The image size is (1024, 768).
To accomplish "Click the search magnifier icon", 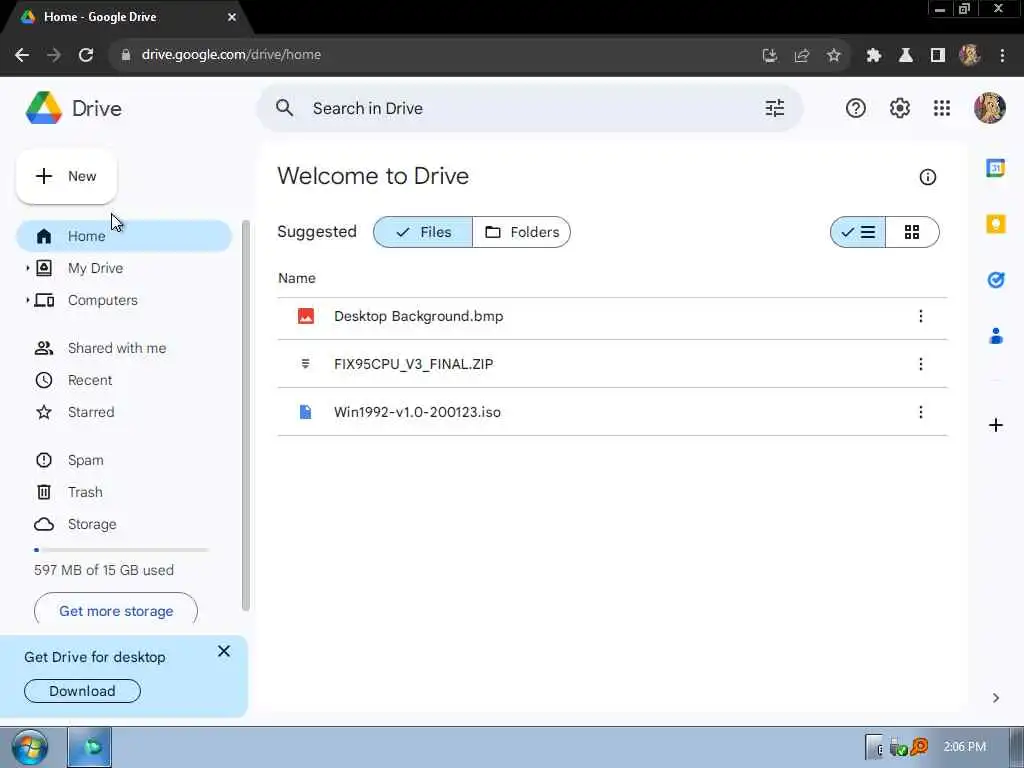I will tap(284, 108).
